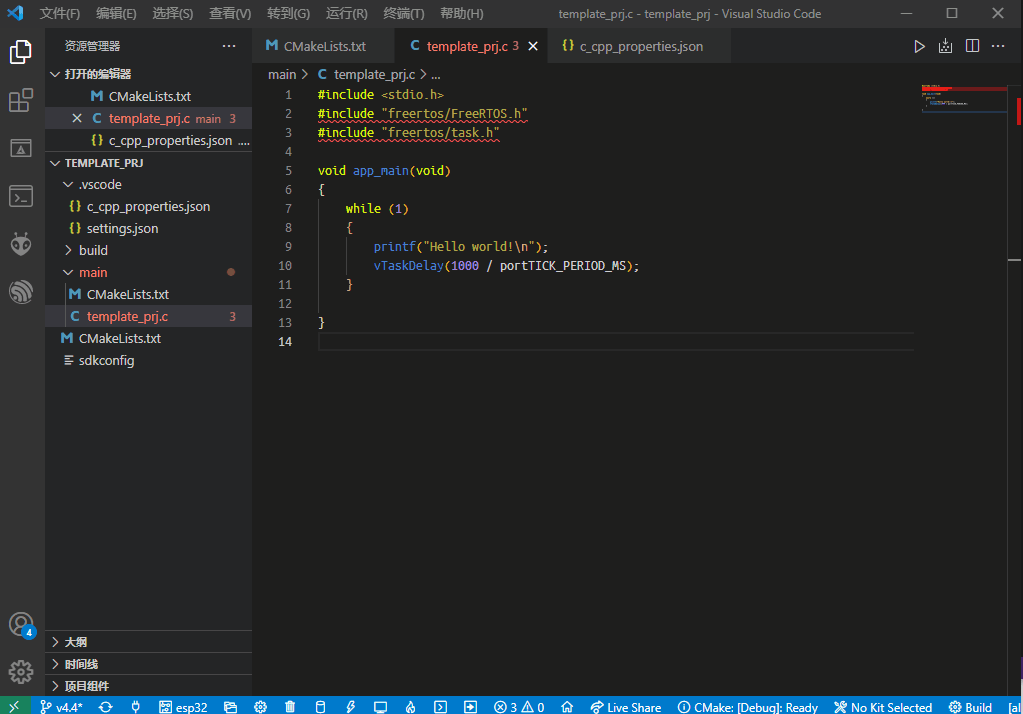Start a Live Share session
This screenshot has width=1023, height=714.
coord(626,707)
